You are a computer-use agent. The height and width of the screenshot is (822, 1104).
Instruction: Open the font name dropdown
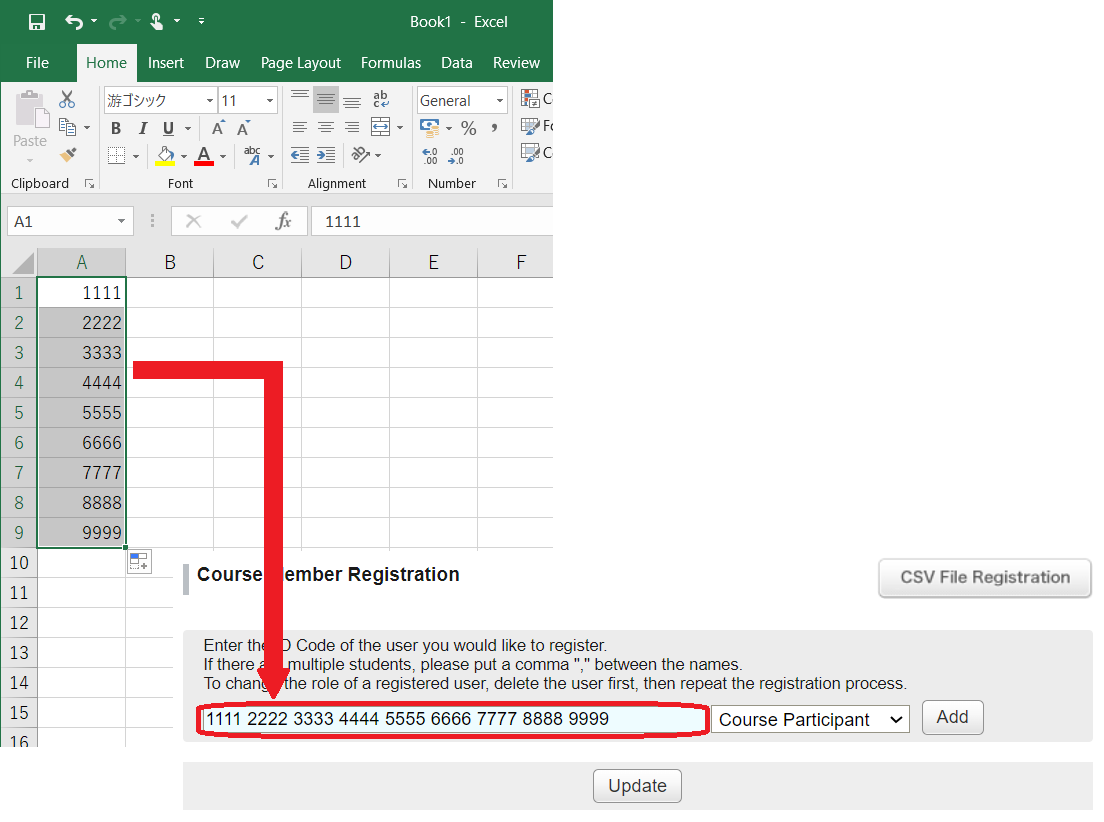[x=210, y=101]
